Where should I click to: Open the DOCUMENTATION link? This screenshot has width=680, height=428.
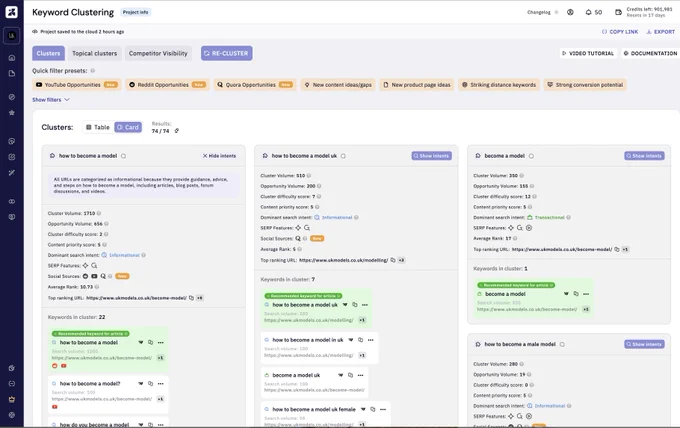(650, 53)
